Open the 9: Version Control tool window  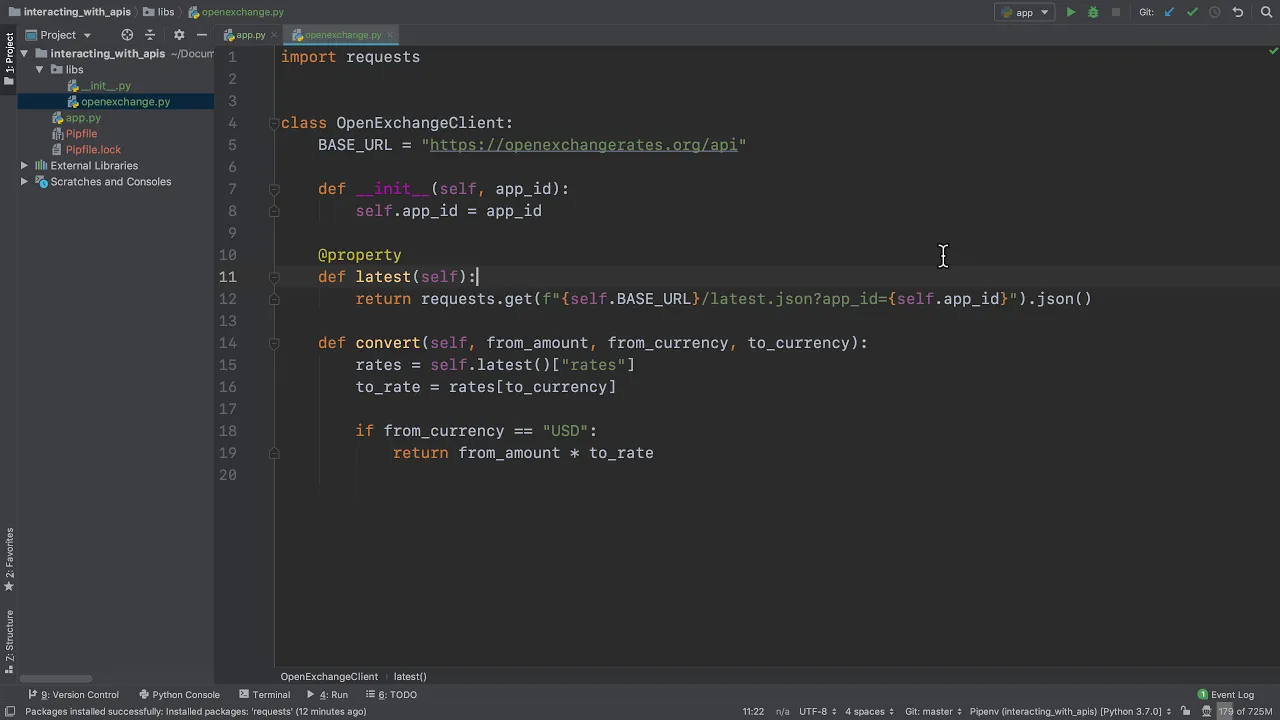click(74, 694)
